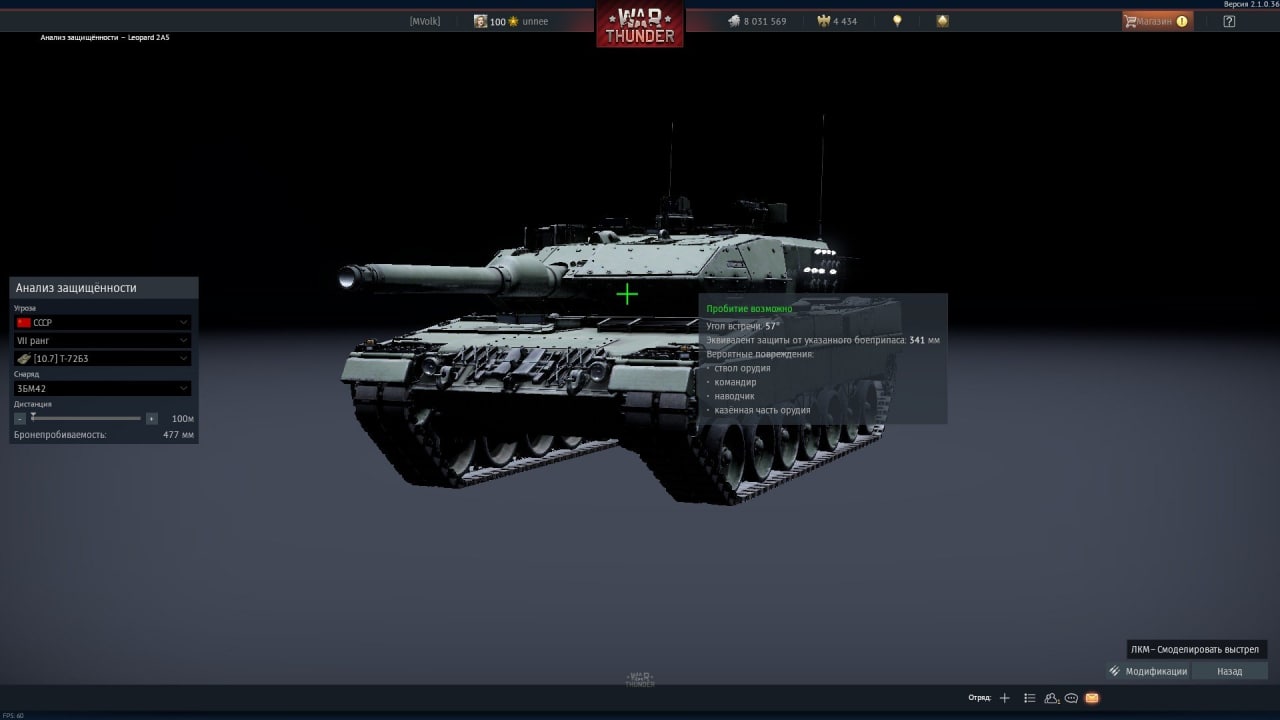Click the Анализ защищённости – Leopard 2A5 header text
This screenshot has height=720, width=1280.
pos(105,37)
